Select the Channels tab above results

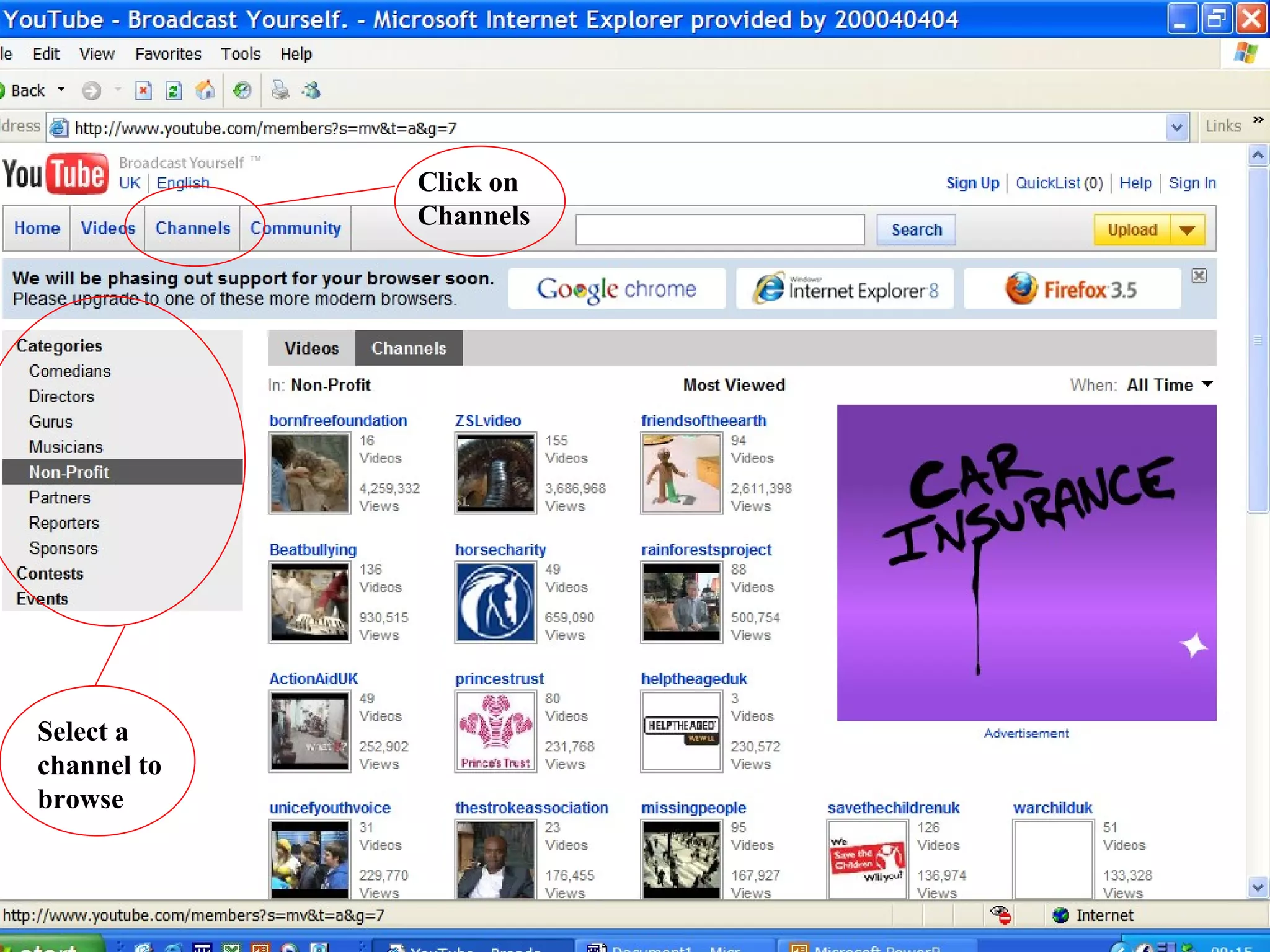409,348
